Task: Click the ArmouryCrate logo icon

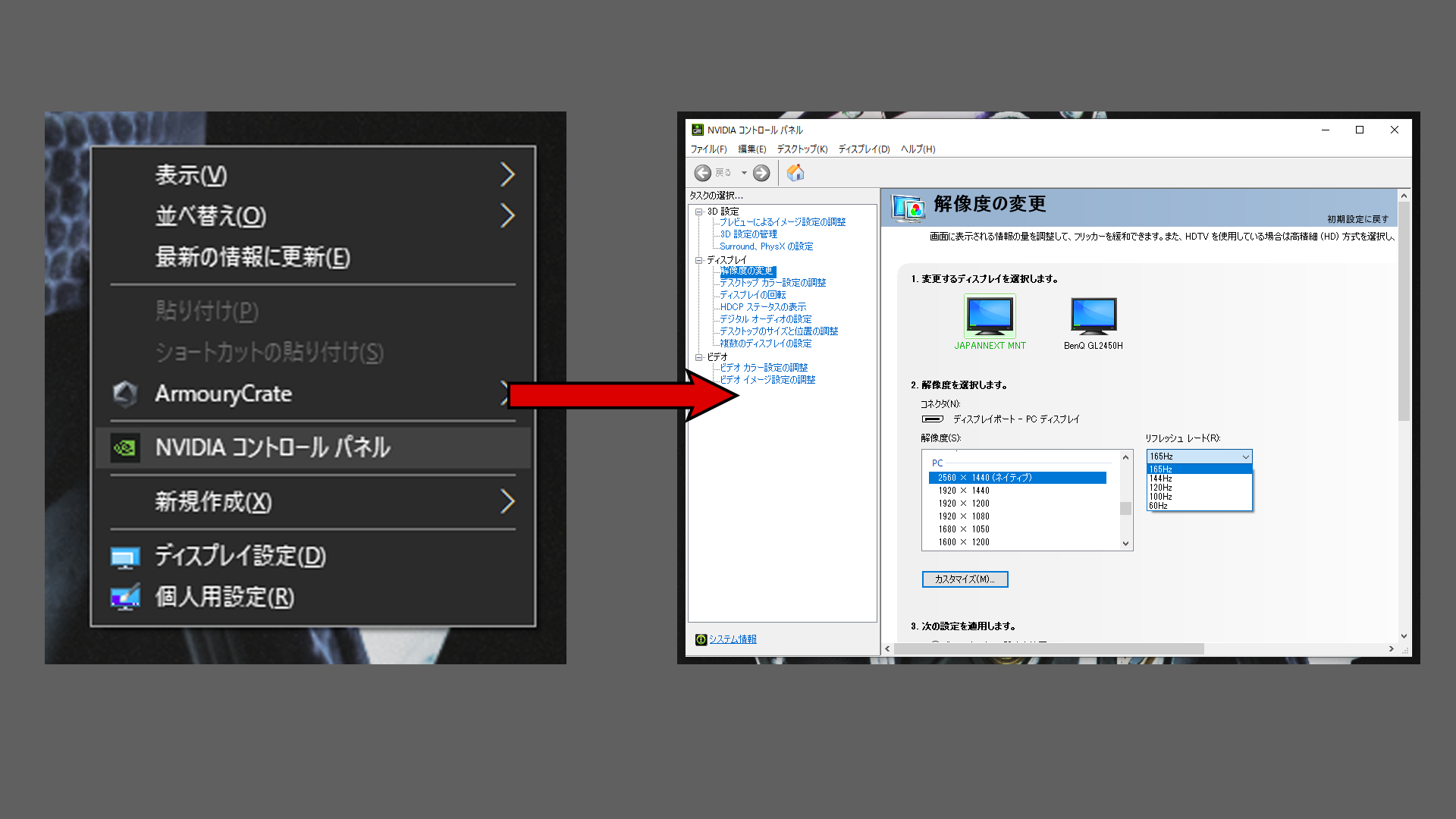Action: click(x=125, y=394)
